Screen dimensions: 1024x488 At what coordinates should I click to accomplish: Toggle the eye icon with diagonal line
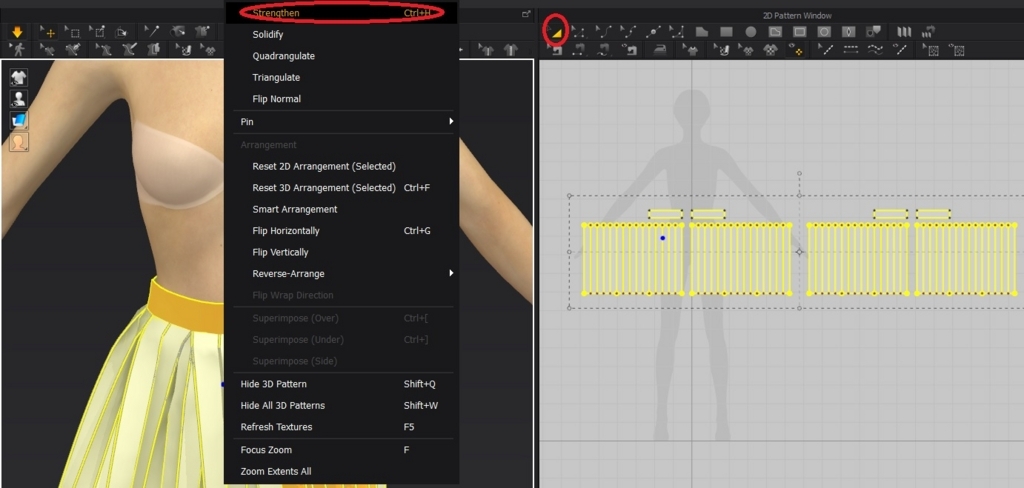pos(900,50)
